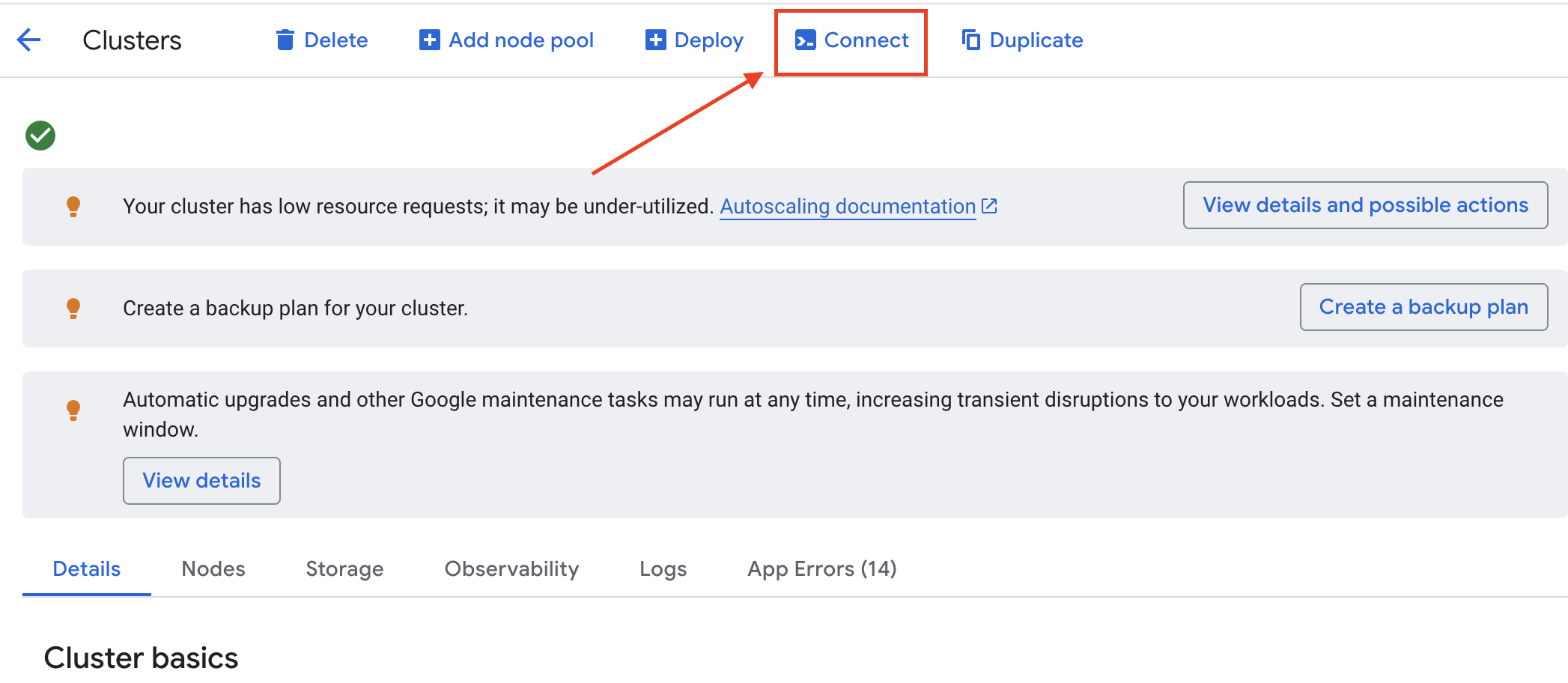Viewport: 1568px width, 683px height.
Task: Open the Autoscaling documentation link
Action: pos(848,206)
